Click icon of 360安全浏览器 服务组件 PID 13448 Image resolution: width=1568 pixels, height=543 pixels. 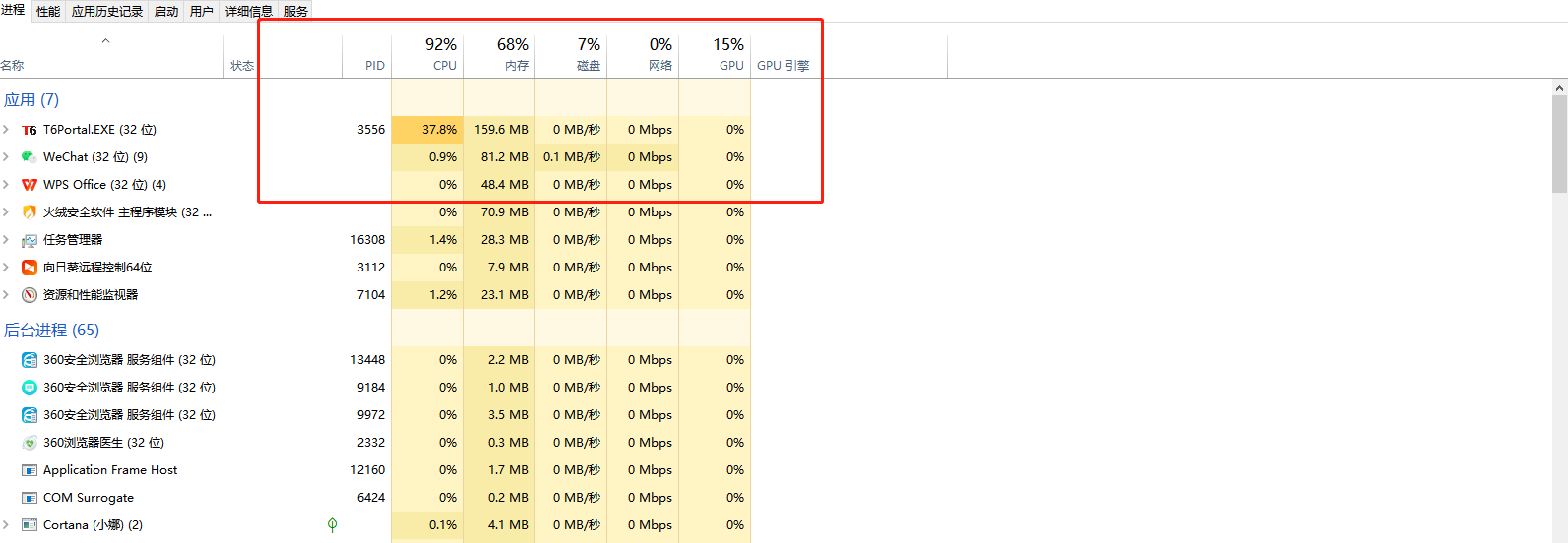pyautogui.click(x=30, y=360)
